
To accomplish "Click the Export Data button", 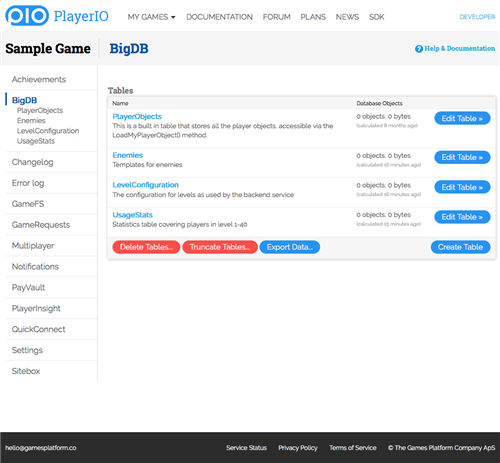I will click(290, 247).
